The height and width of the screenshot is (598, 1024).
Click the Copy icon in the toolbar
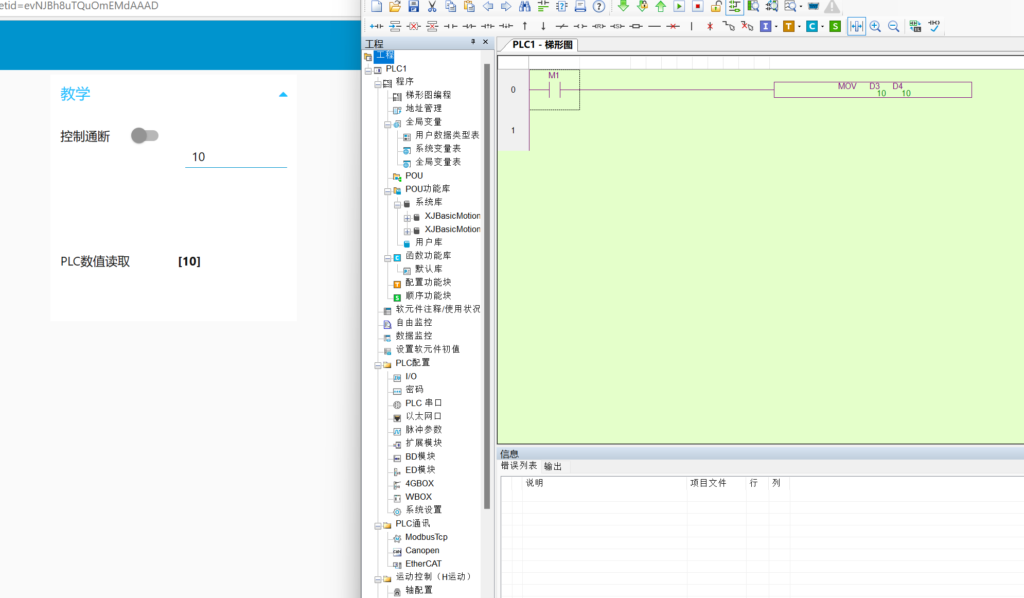[x=451, y=6]
